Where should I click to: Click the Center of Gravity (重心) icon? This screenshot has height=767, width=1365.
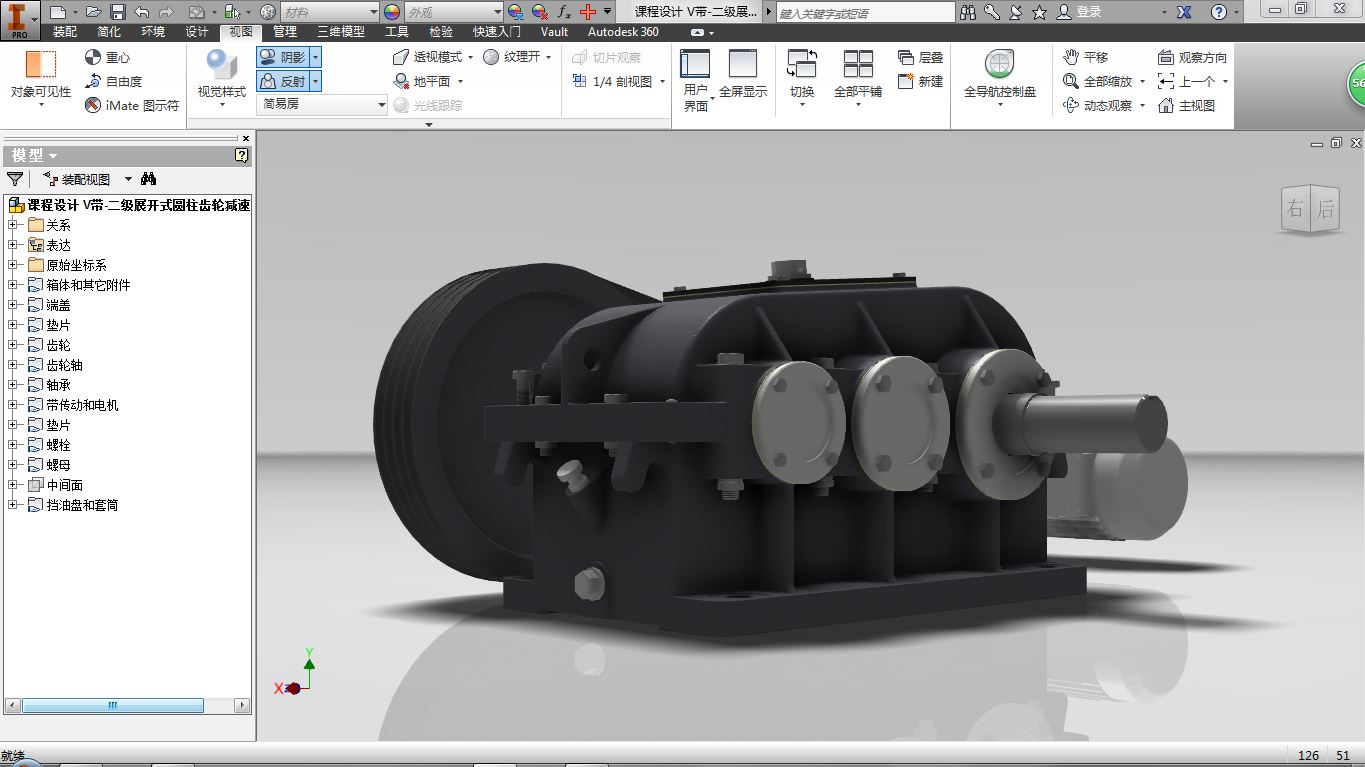click(x=94, y=58)
